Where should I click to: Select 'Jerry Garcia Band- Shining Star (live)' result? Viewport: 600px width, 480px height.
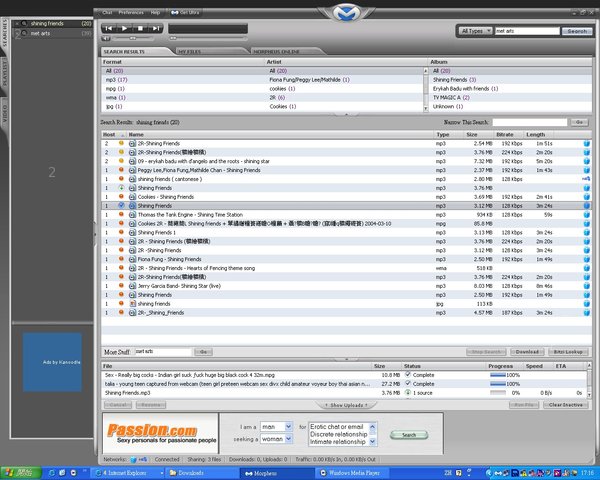tap(346, 286)
